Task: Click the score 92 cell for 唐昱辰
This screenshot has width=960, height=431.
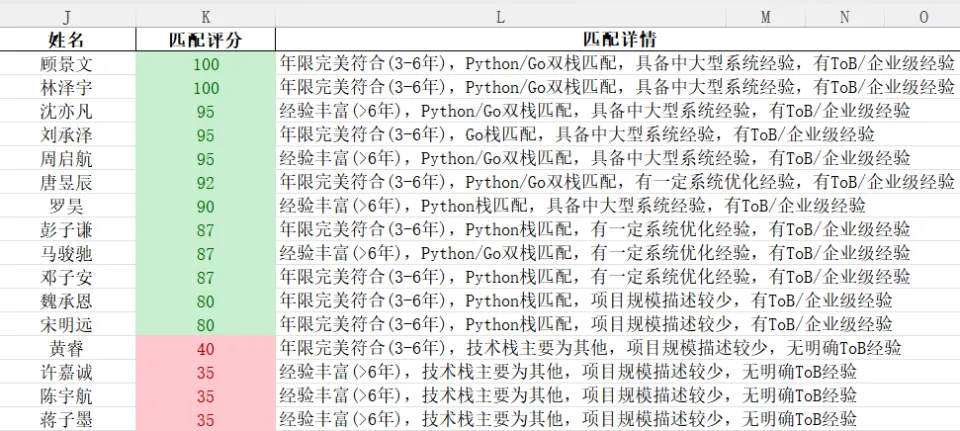Action: [x=205, y=182]
